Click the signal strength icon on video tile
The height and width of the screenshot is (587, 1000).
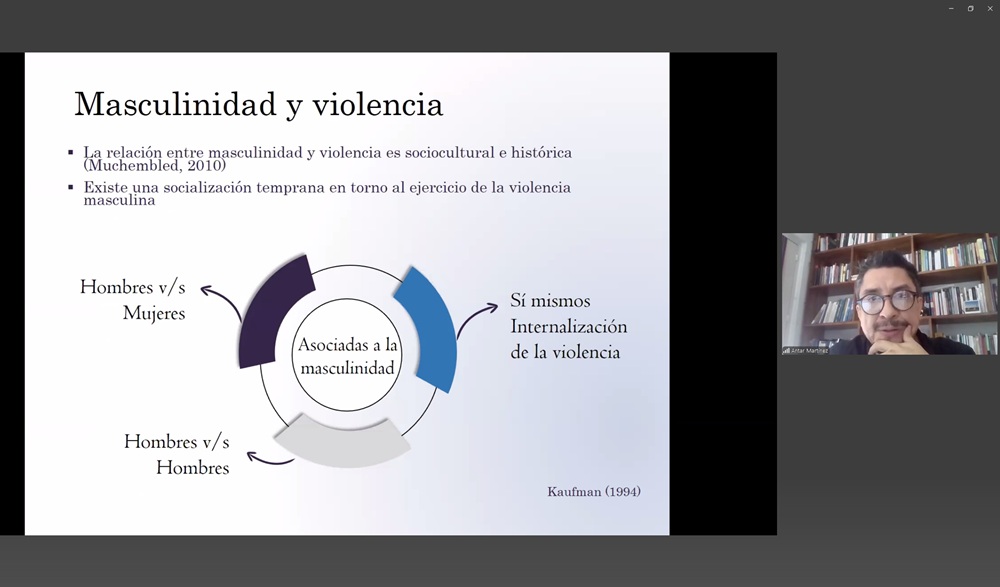pos(787,350)
